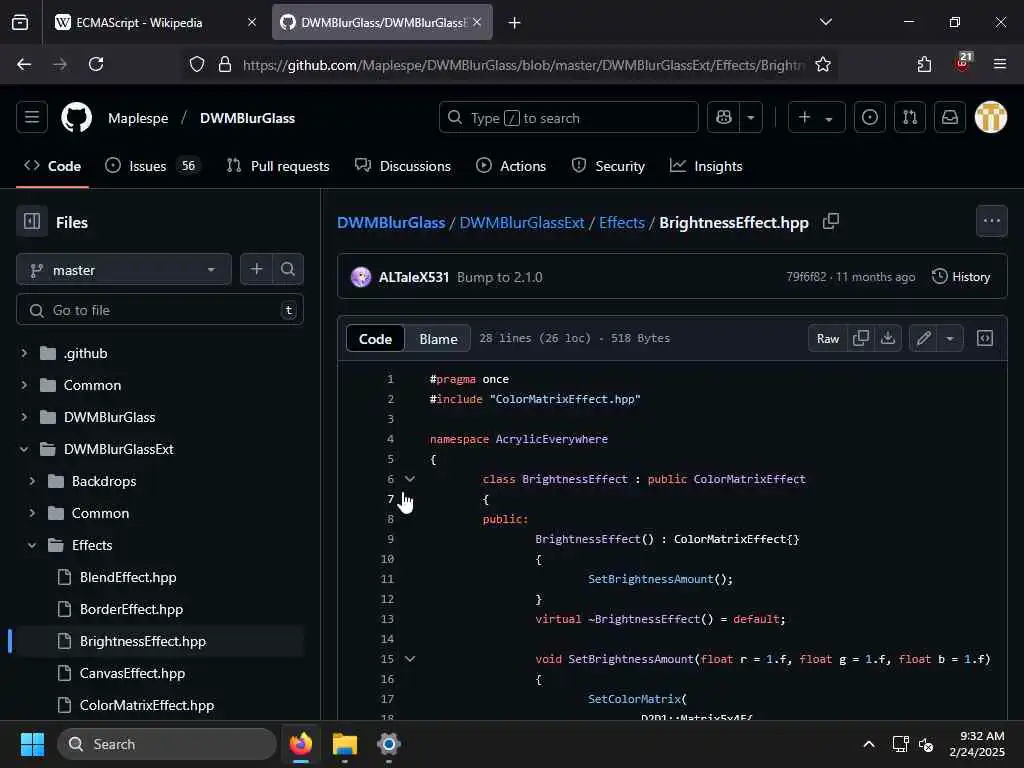Screen dimensions: 1024x768
Task: Collapse code fold at line 15
Action: point(409,659)
